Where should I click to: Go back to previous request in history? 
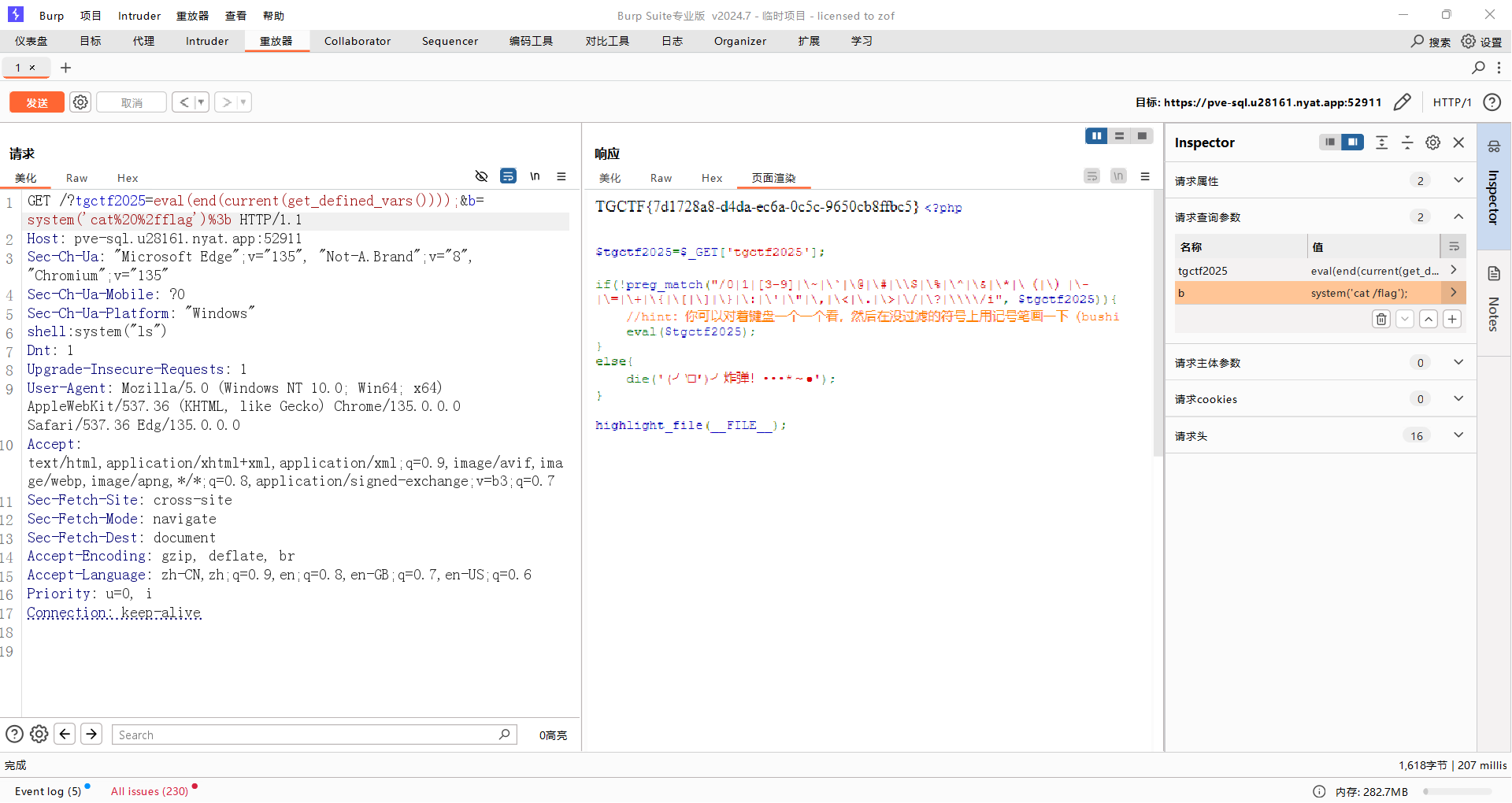pyautogui.click(x=183, y=102)
